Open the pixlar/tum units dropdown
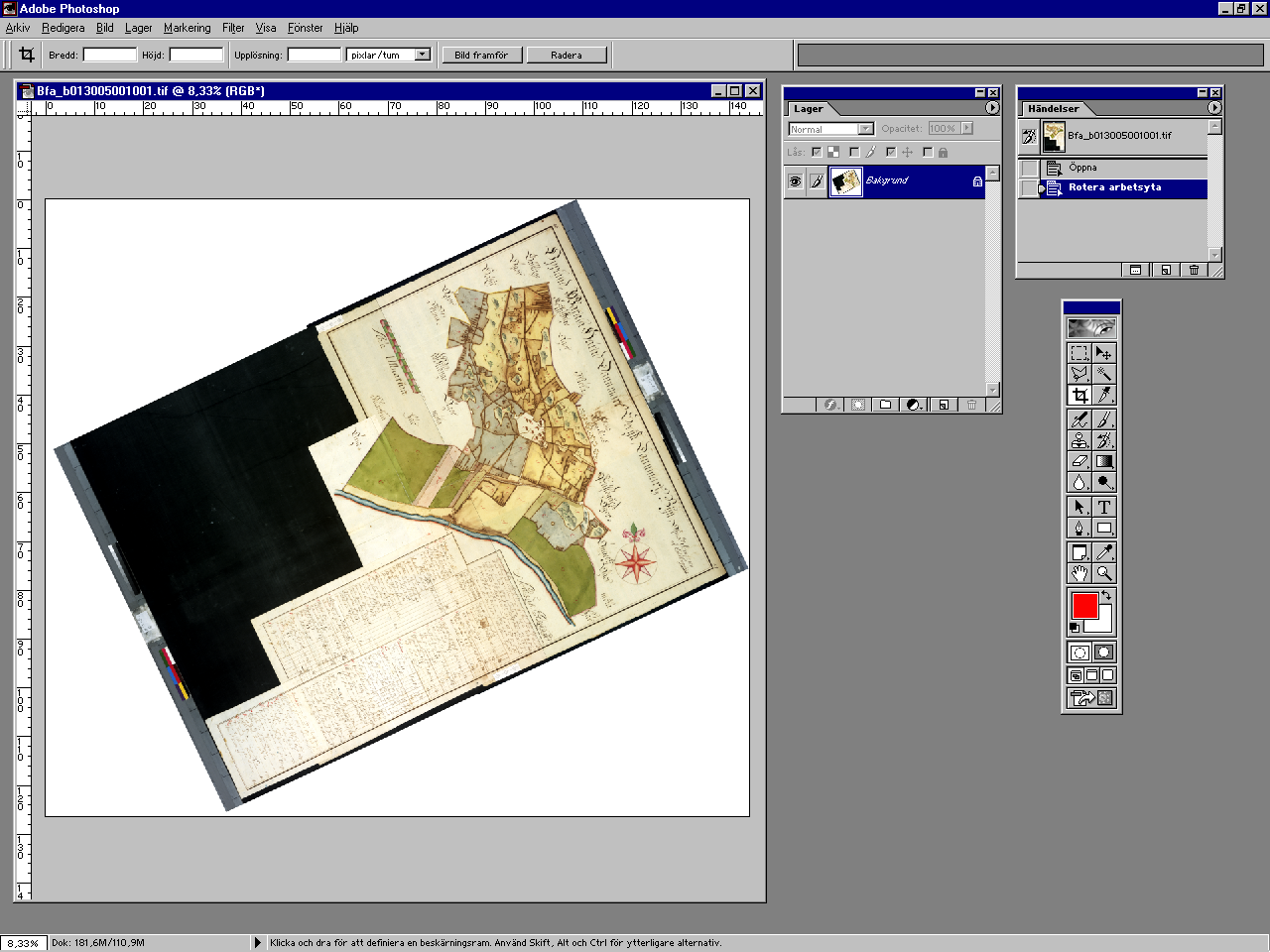 coord(423,55)
